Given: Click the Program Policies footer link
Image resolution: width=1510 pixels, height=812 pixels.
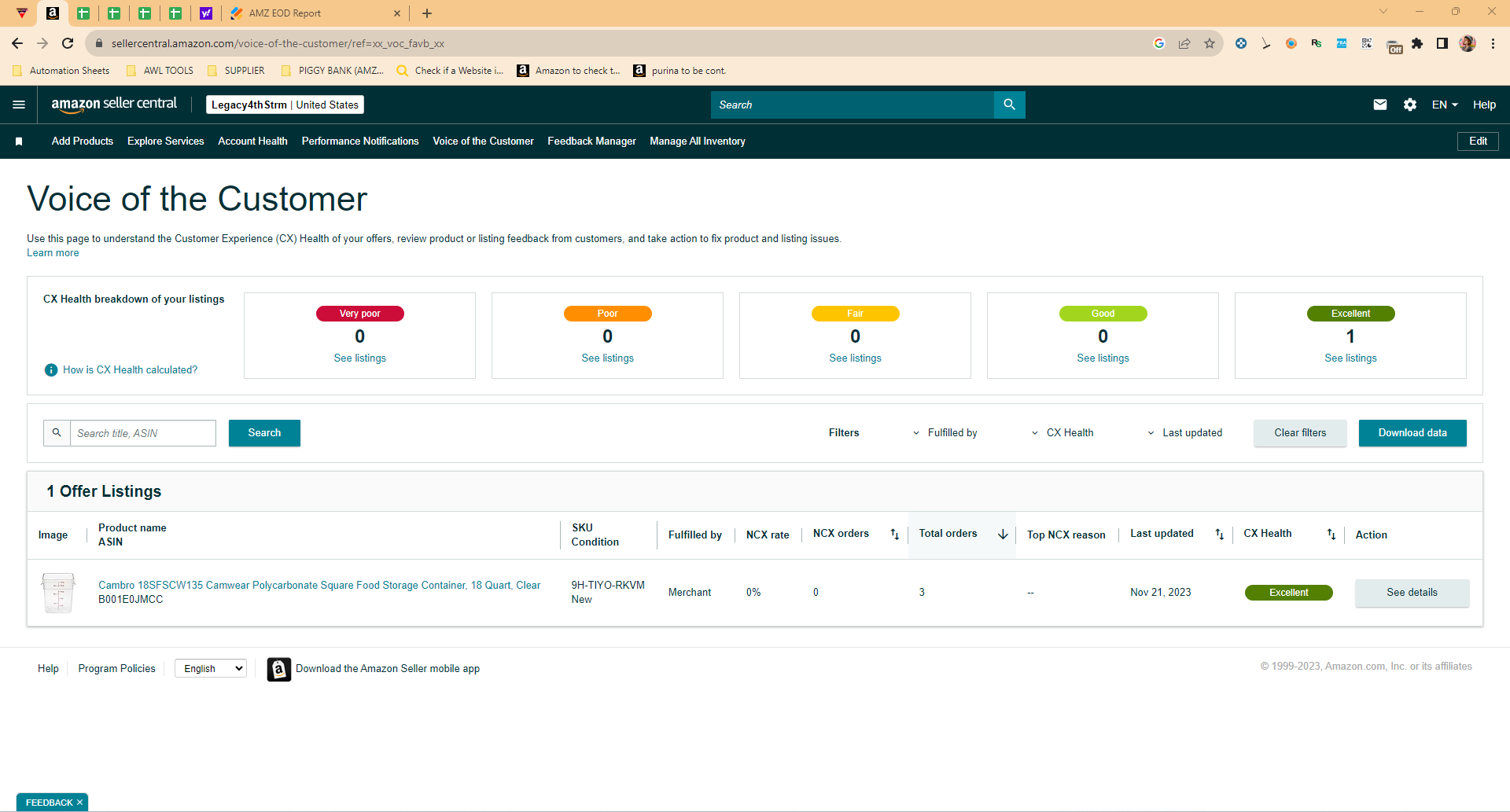Looking at the screenshot, I should pyautogui.click(x=117, y=669).
